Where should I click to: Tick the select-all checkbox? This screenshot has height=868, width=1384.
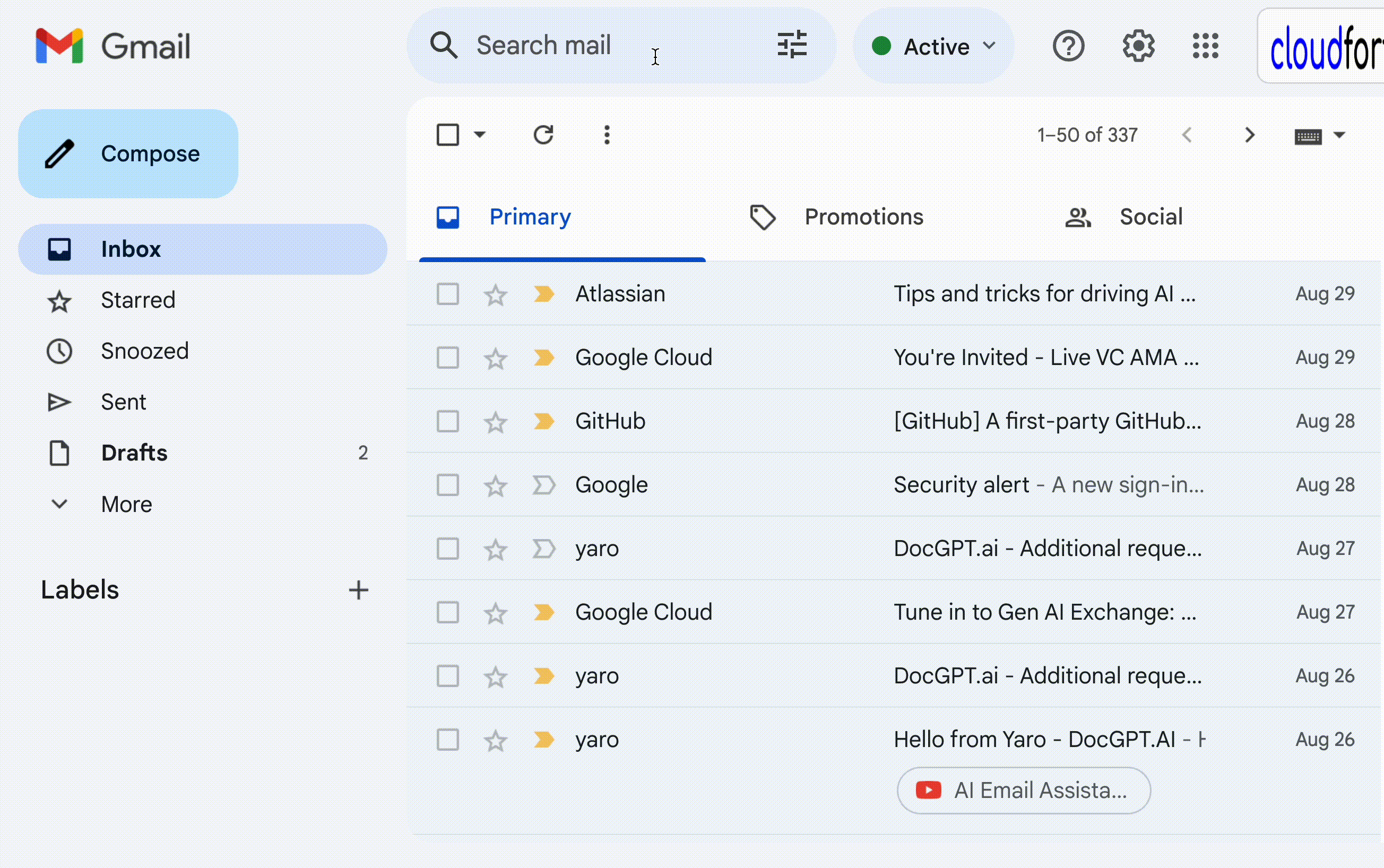[448, 135]
